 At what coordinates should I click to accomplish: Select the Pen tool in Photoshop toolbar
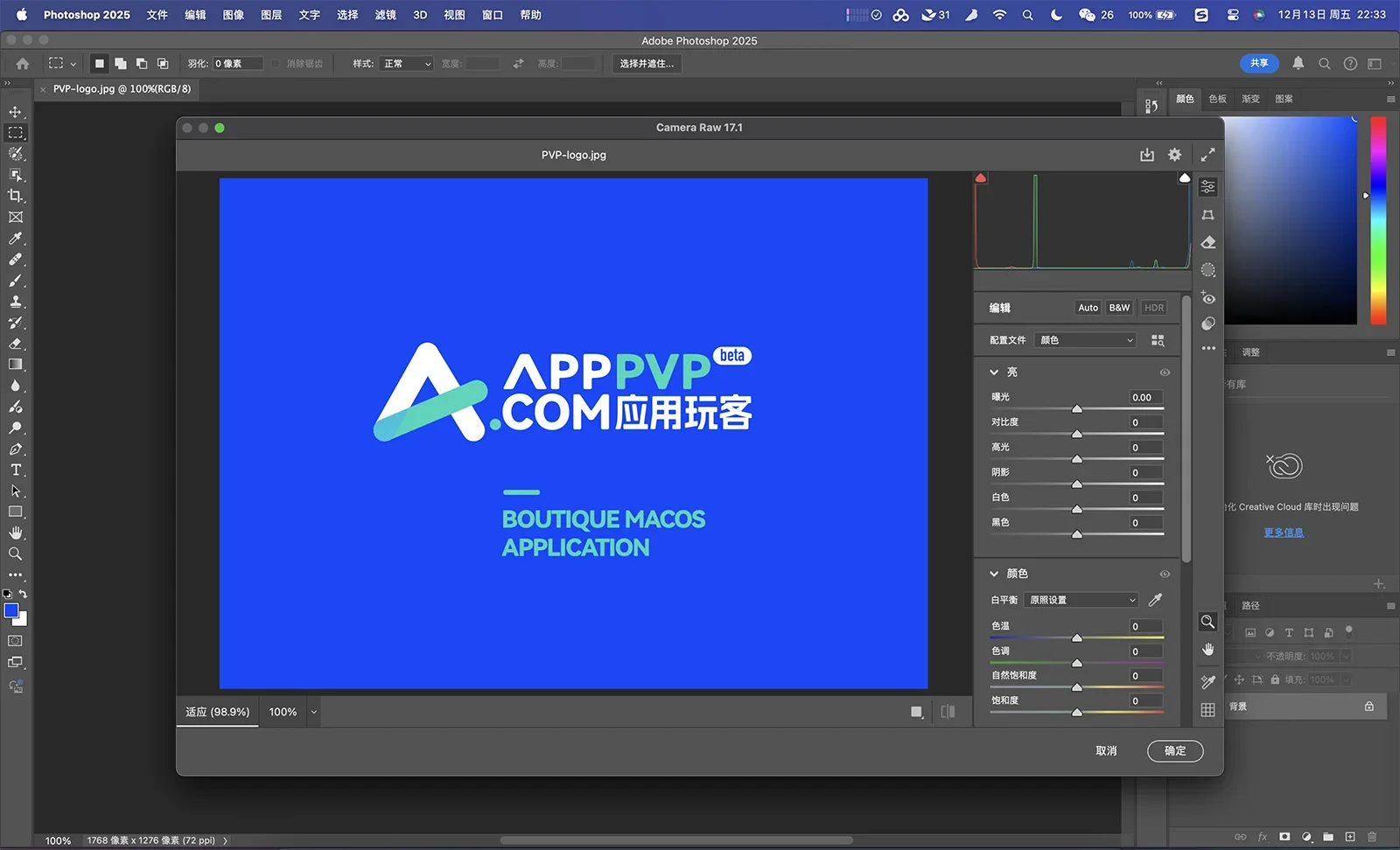click(16, 449)
